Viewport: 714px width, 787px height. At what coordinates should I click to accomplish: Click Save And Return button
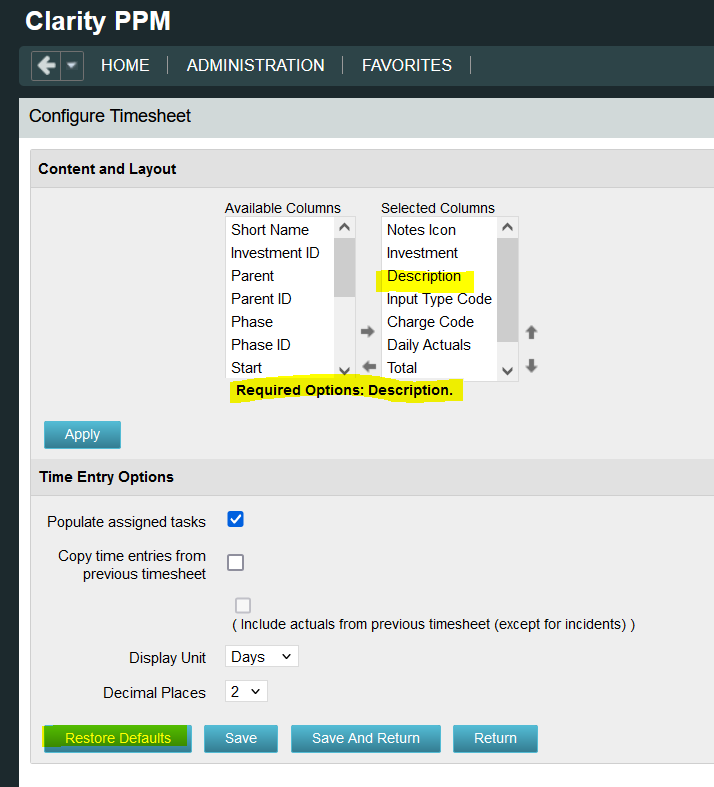tap(366, 738)
